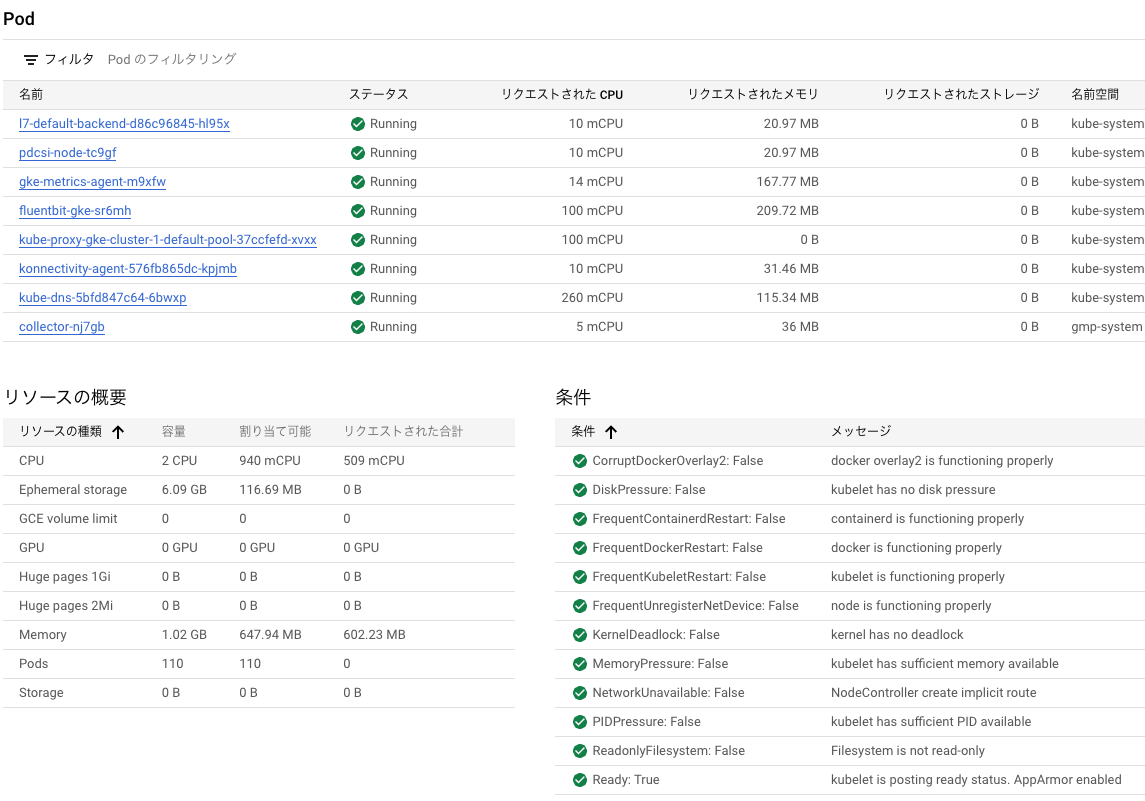
Task: Sort by 名前空間 column header
Action: 1095,95
